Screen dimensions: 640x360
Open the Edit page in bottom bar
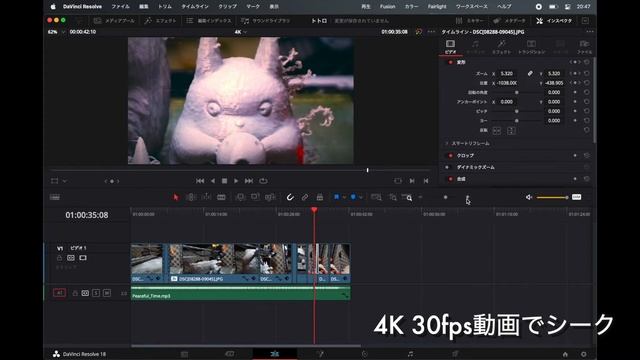[x=274, y=353]
